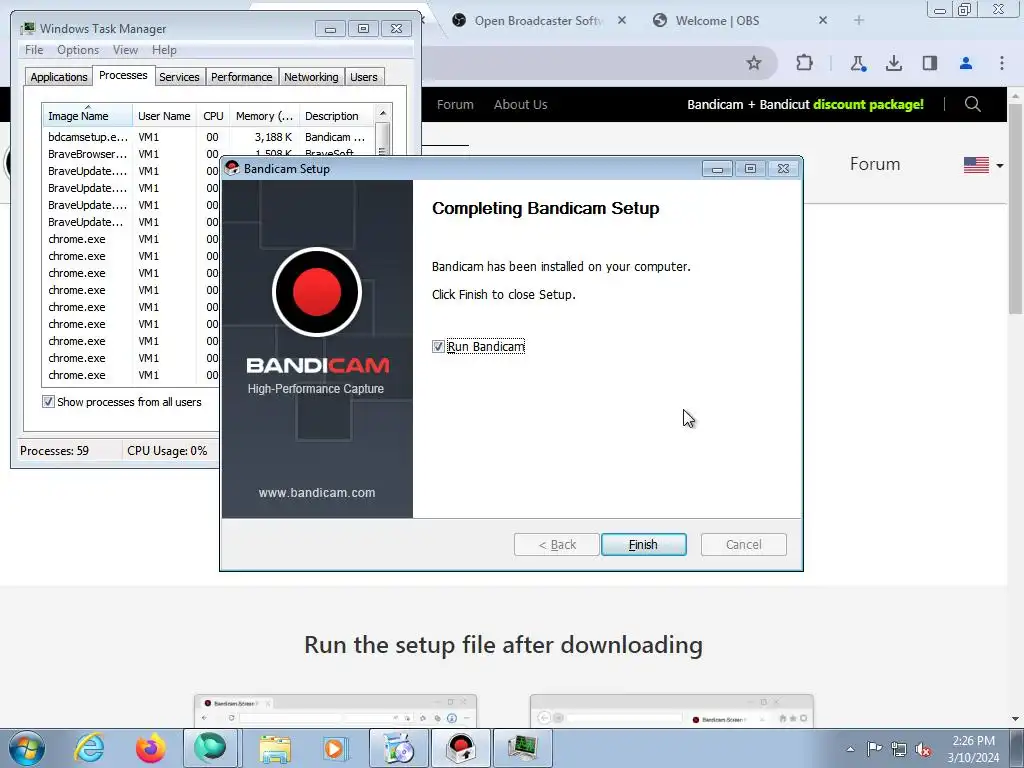Screen dimensions: 1024x768
Task: Open the File menu in Task Manager
Action: 34,50
